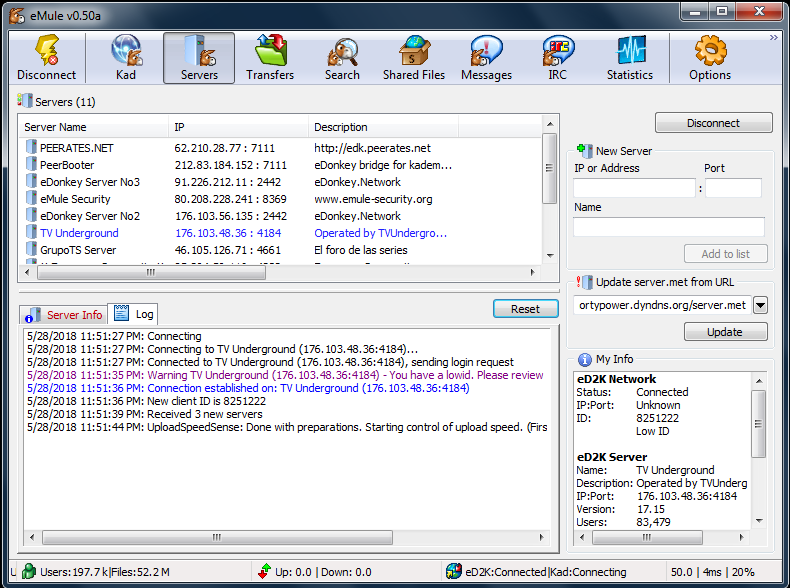Click My Info horizontal scroll right arrow

pyautogui.click(x=742, y=537)
